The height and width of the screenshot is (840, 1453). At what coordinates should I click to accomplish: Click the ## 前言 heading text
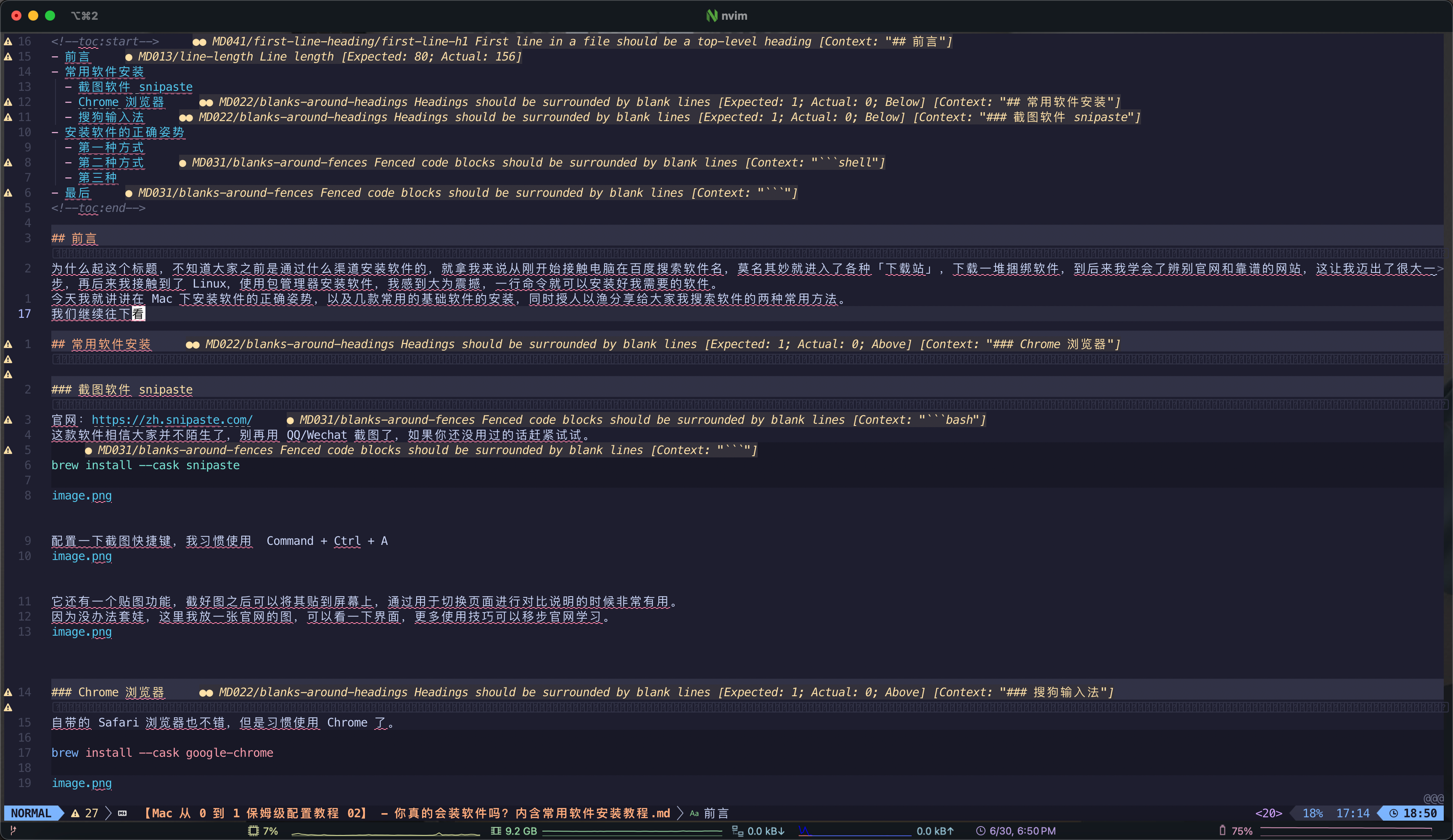click(x=74, y=238)
